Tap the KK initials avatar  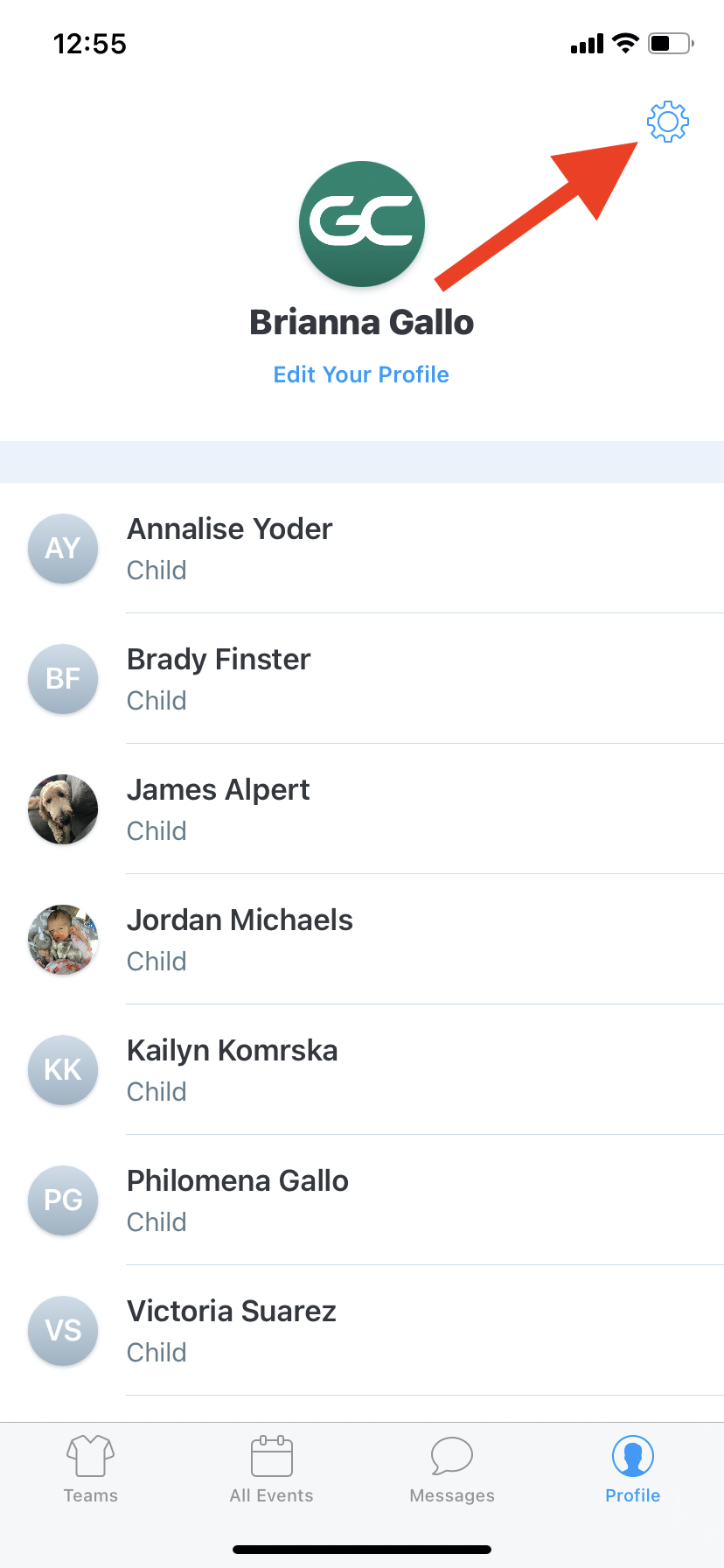pyautogui.click(x=63, y=1070)
